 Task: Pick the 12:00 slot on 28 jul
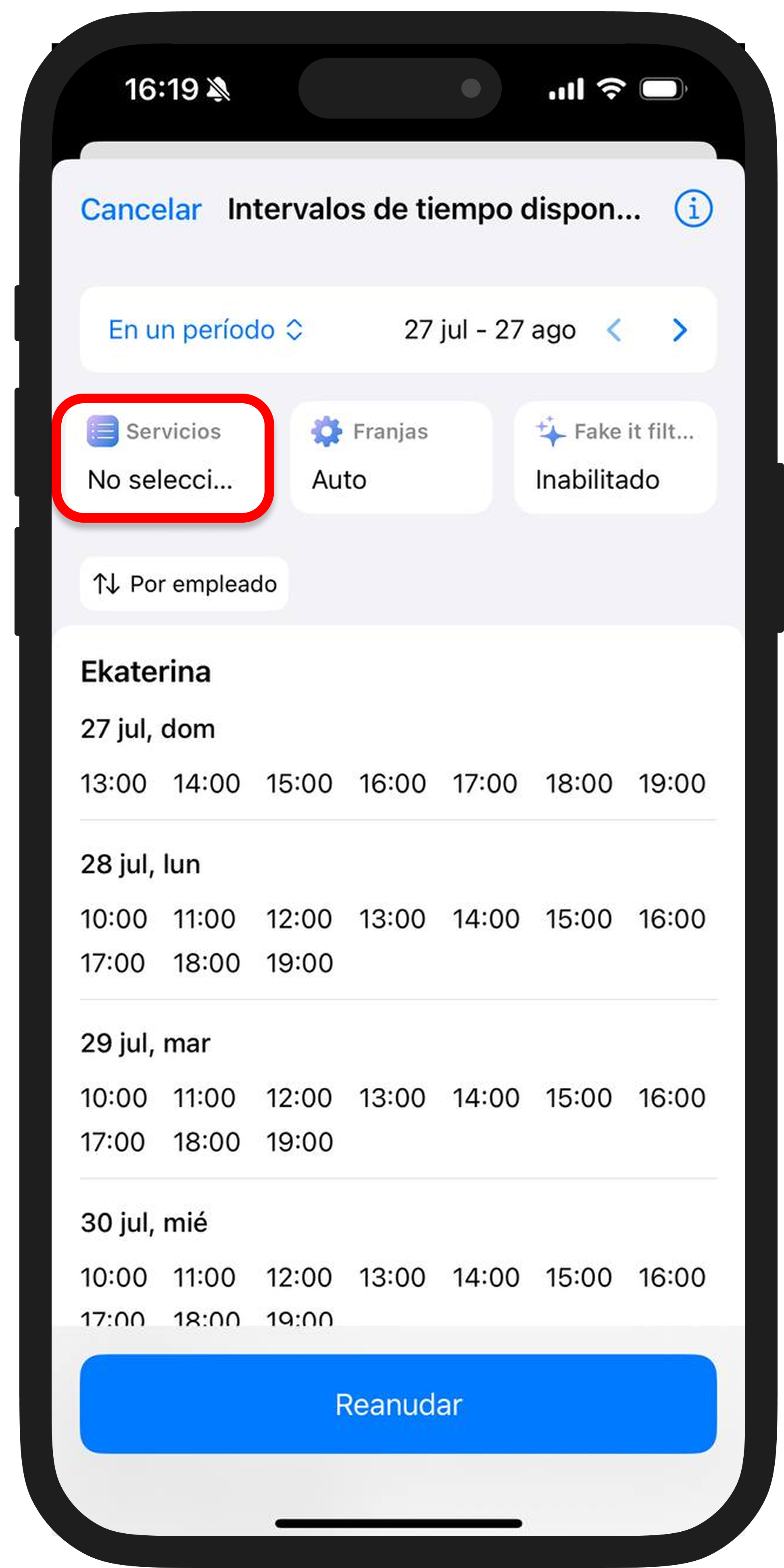299,919
